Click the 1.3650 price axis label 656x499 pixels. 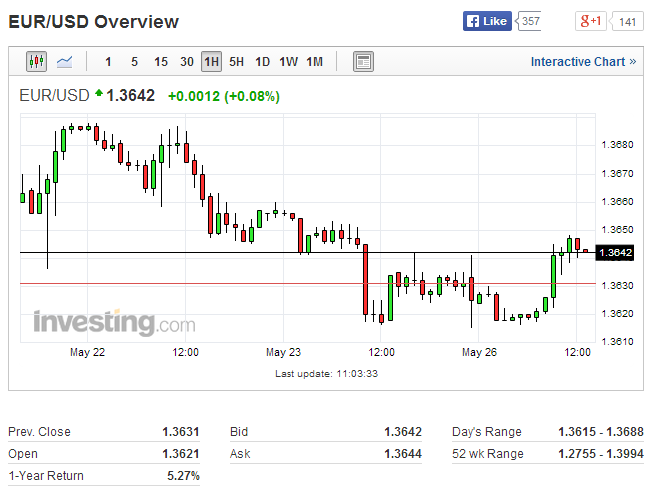(618, 230)
